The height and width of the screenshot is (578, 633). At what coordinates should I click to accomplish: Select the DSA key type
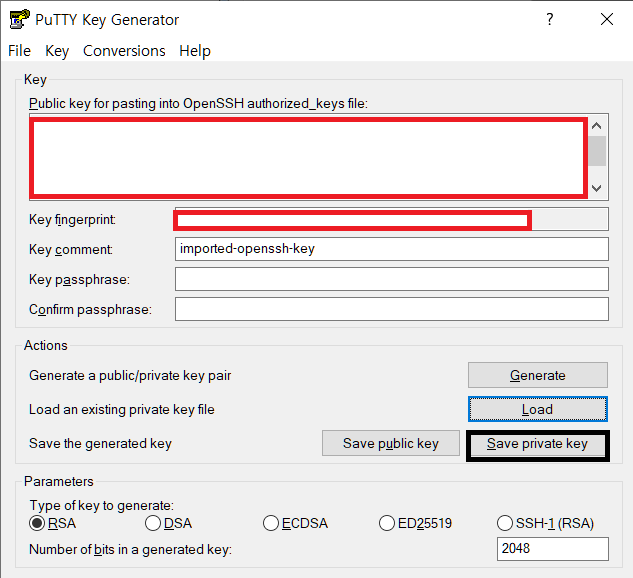click(x=169, y=523)
